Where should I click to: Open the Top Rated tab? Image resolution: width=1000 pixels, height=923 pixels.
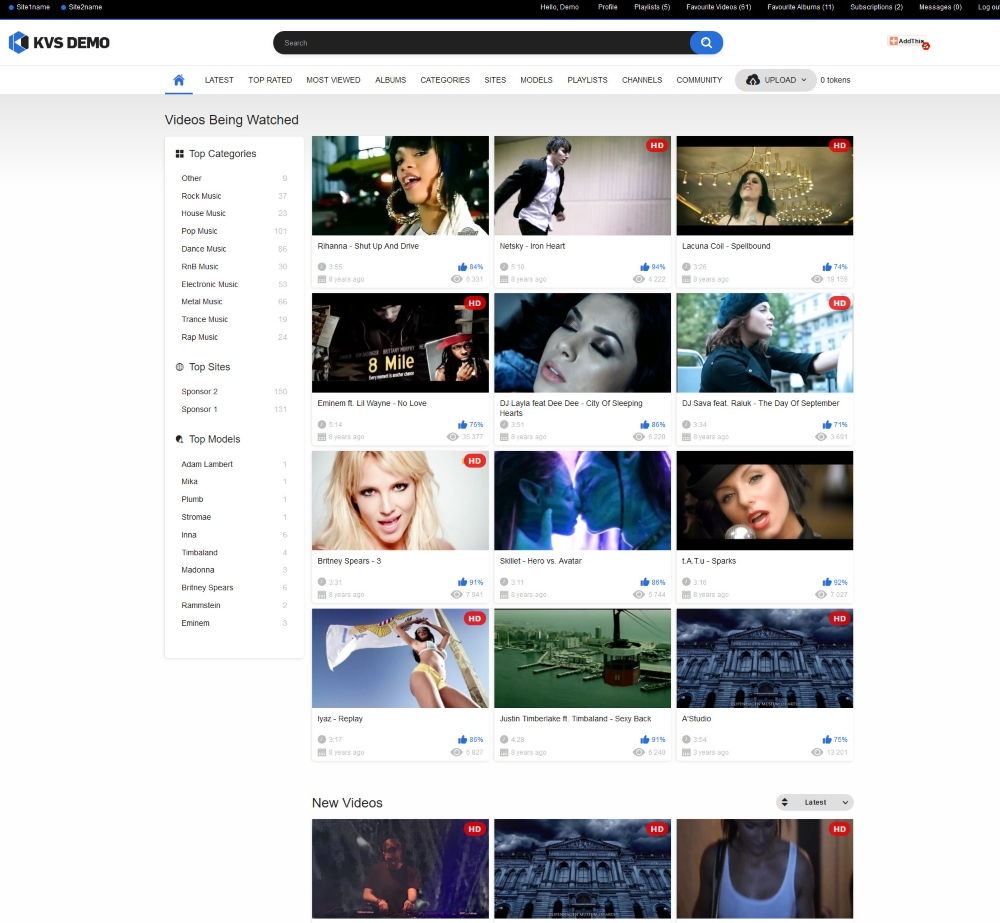(x=270, y=80)
